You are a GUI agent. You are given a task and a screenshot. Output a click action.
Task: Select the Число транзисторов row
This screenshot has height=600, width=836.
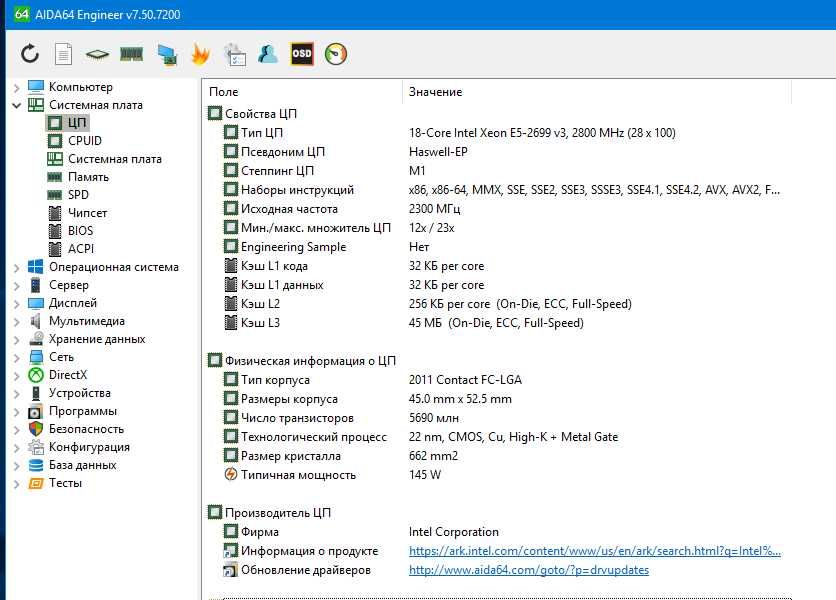[499, 418]
